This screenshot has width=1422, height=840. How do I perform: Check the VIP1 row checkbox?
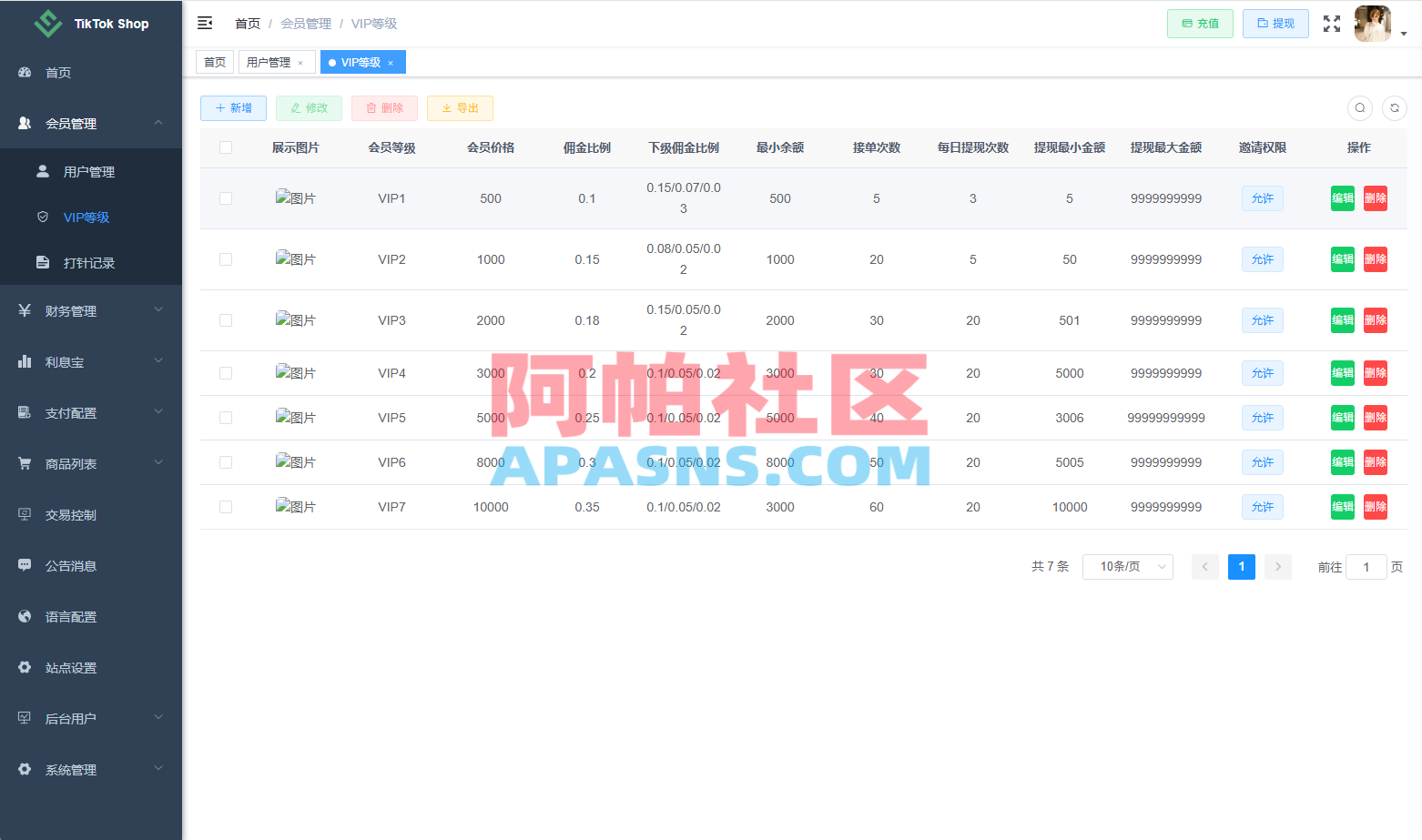226,198
